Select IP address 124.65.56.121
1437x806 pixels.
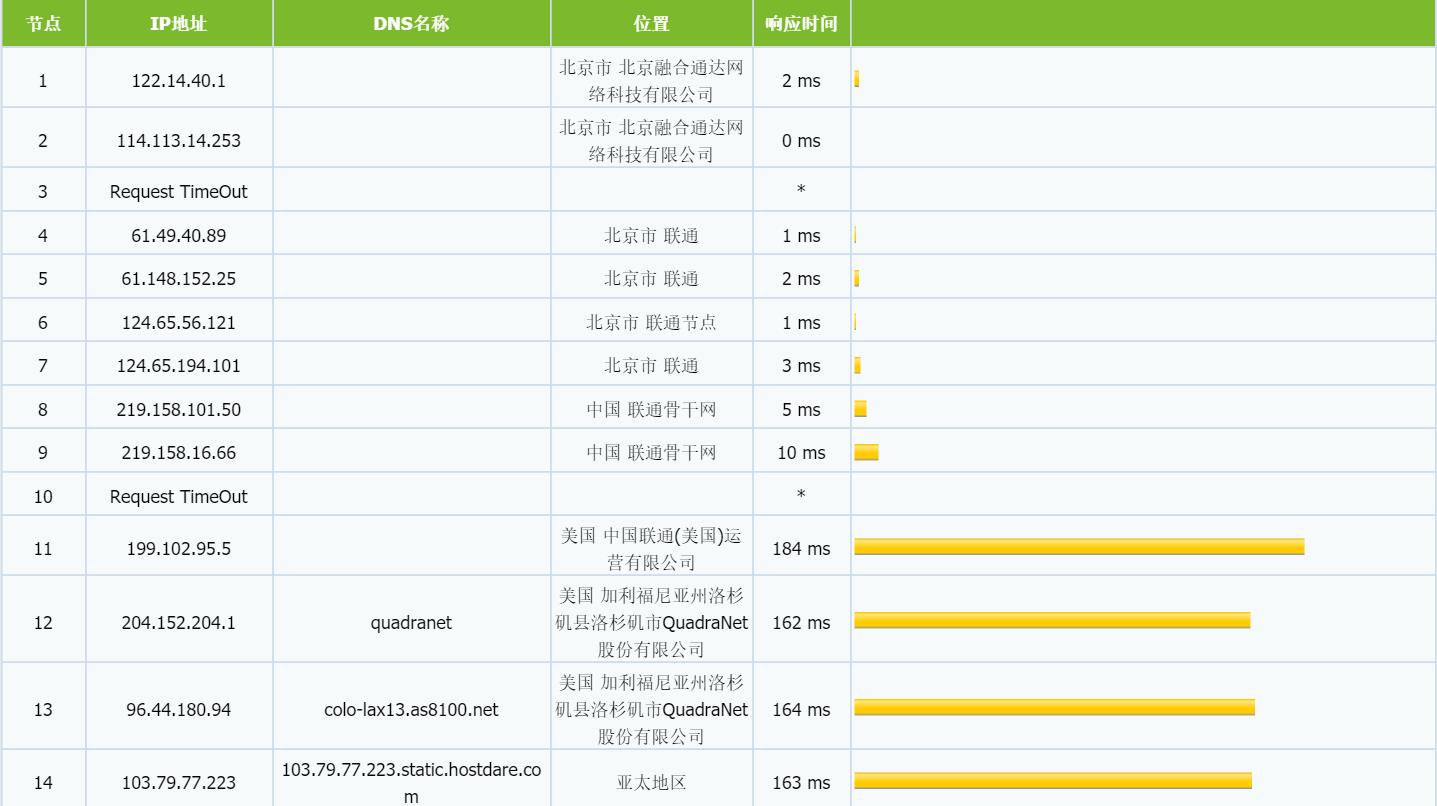(179, 323)
